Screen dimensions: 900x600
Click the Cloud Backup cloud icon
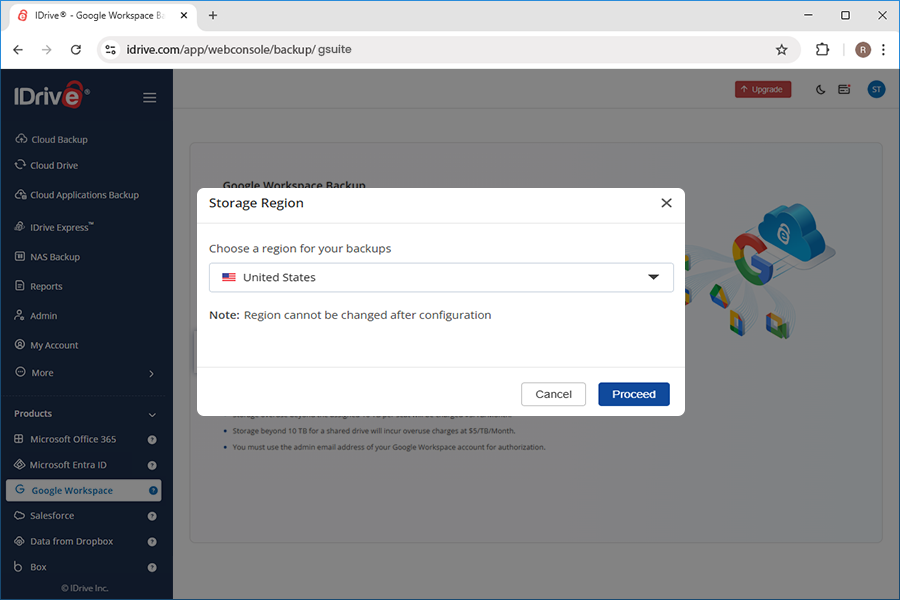click(21, 138)
